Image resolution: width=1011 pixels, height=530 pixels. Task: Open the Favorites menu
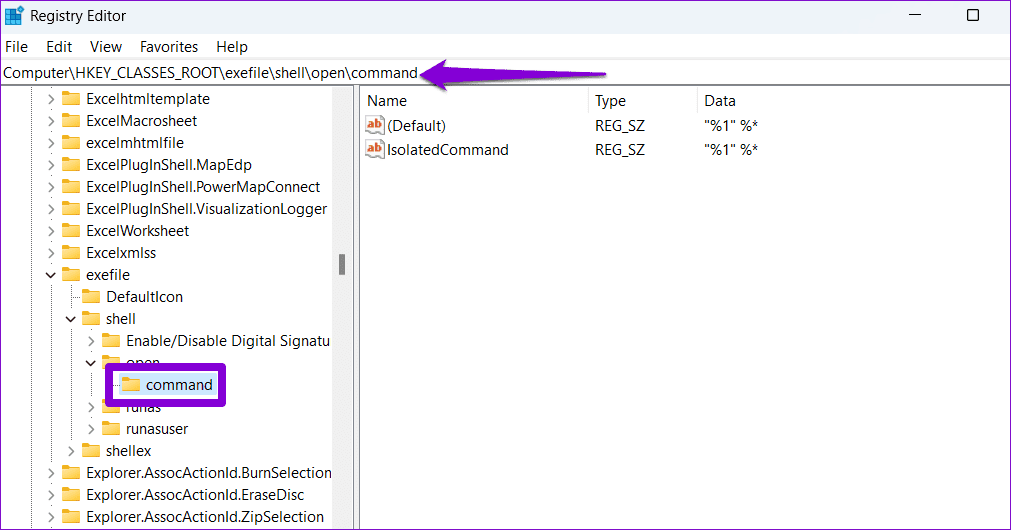click(169, 47)
